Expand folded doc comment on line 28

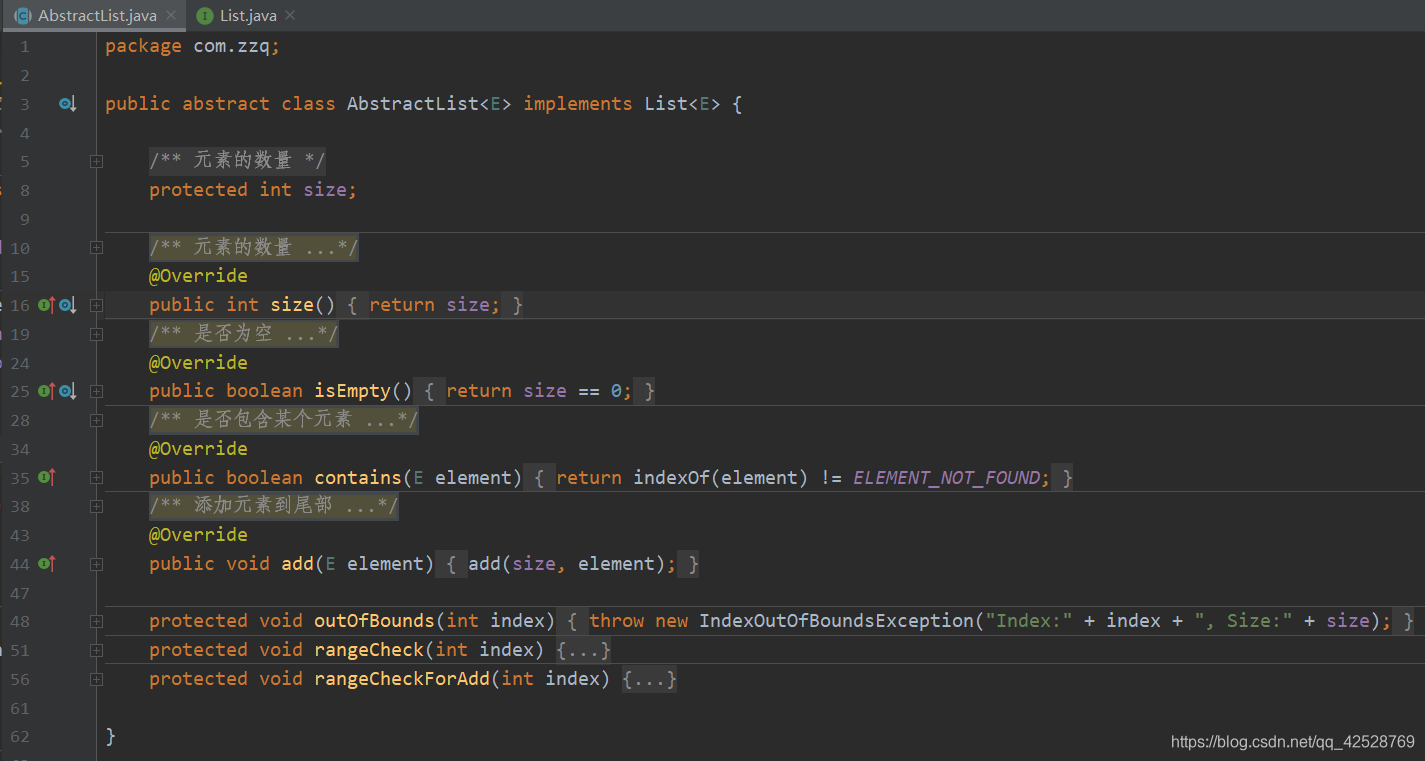pos(96,420)
